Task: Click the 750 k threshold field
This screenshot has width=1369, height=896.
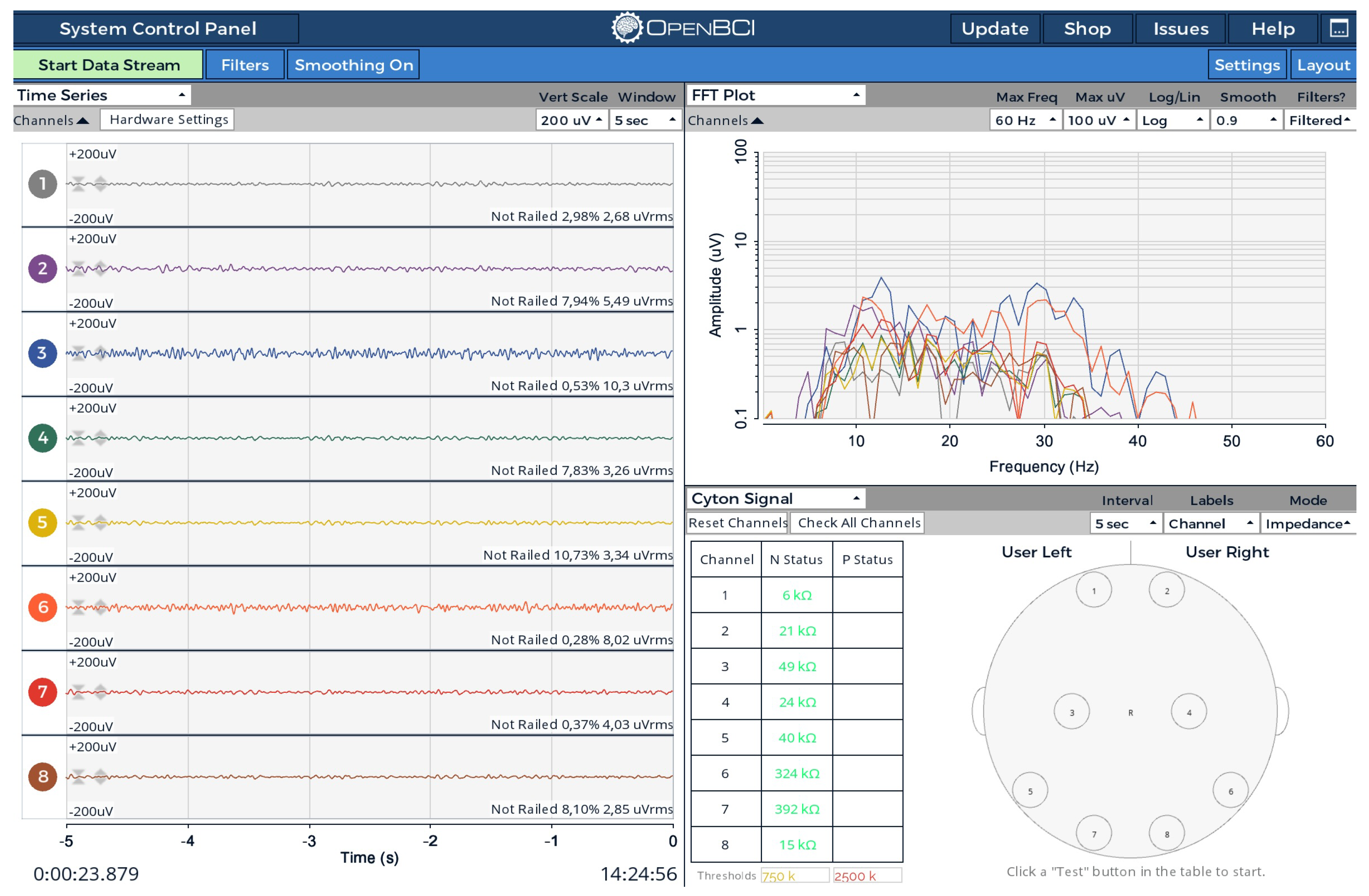Action: [795, 876]
